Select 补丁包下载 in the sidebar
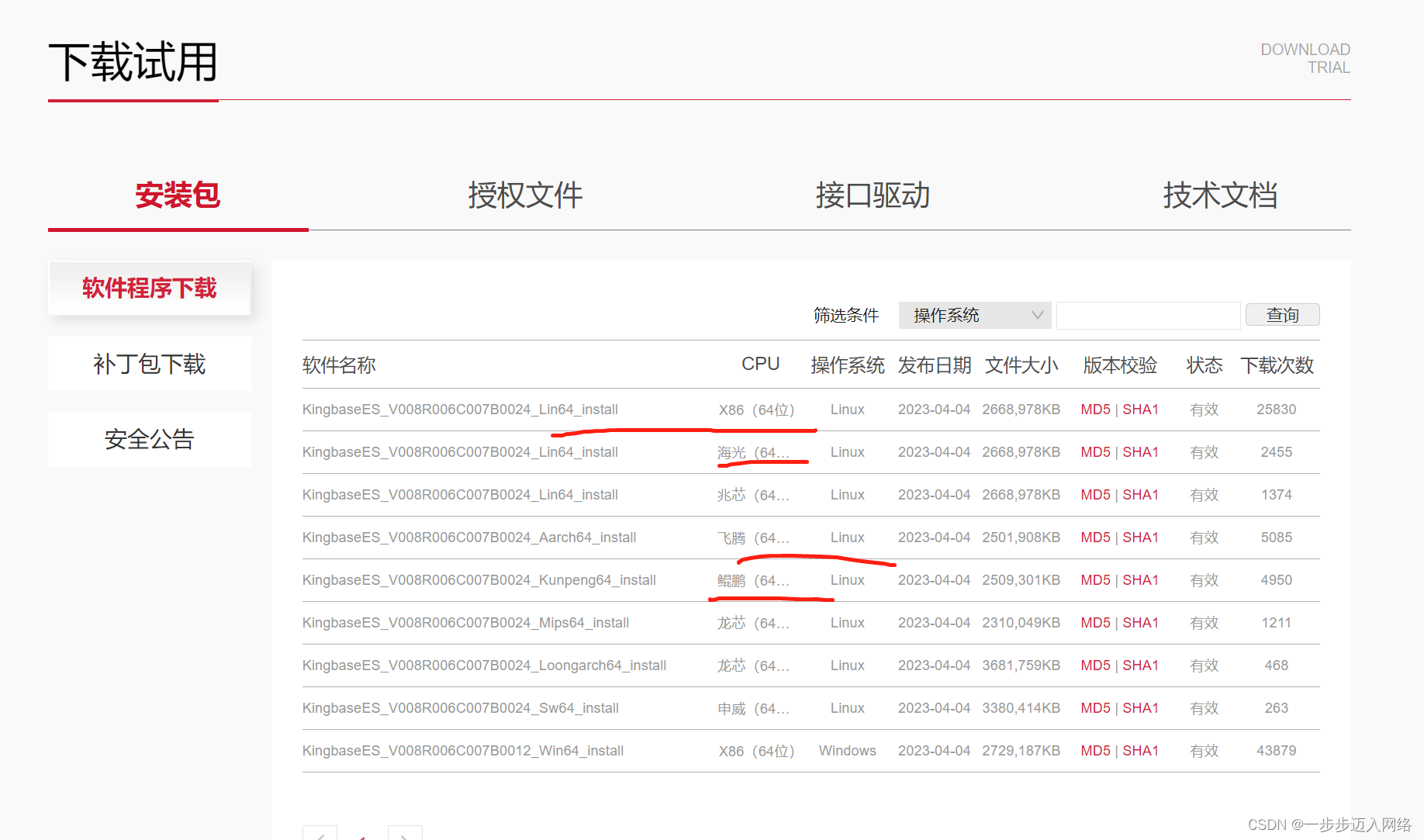Image resolution: width=1424 pixels, height=840 pixels. (149, 364)
